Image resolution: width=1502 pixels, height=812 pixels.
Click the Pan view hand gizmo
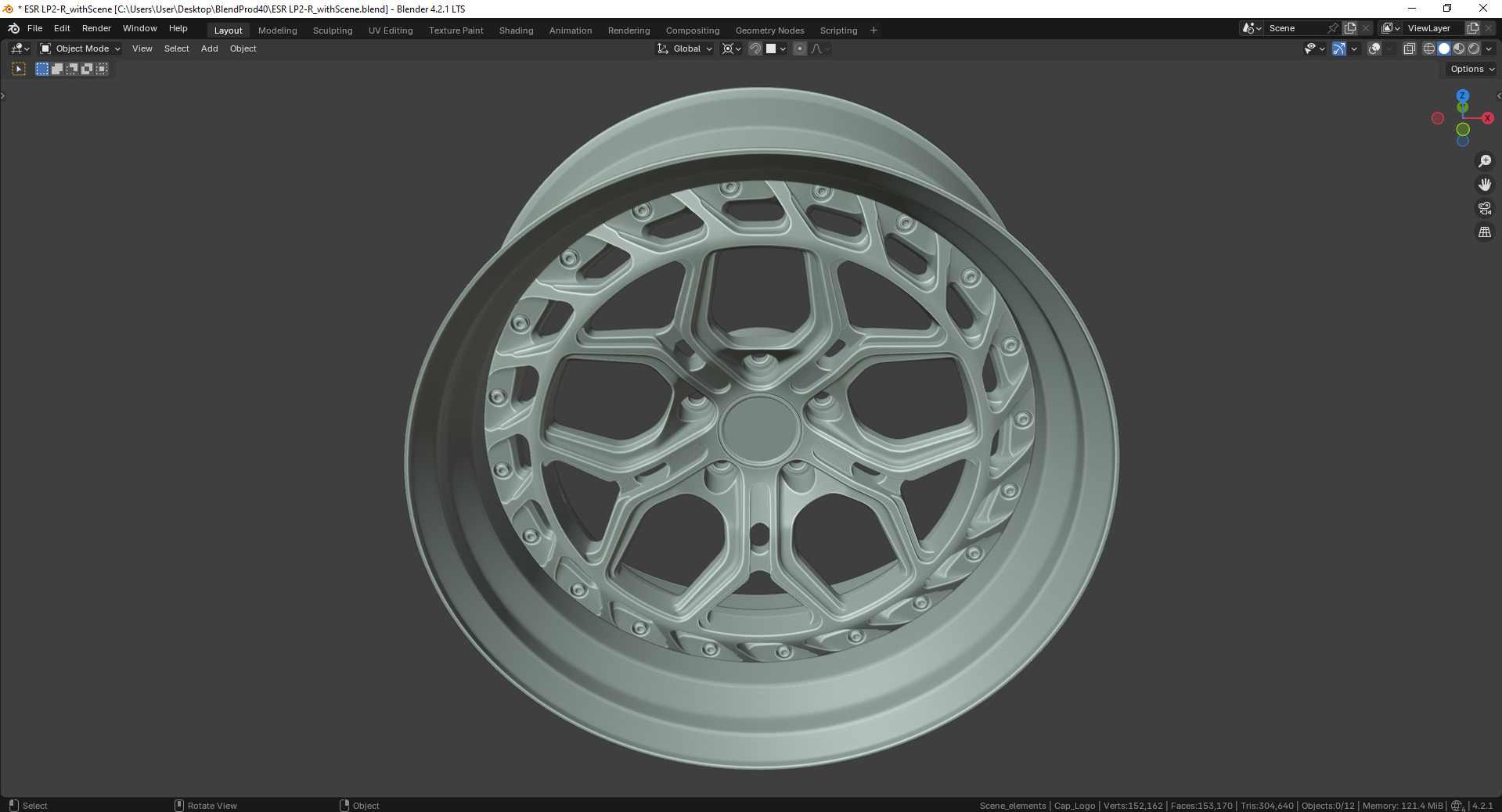point(1485,185)
